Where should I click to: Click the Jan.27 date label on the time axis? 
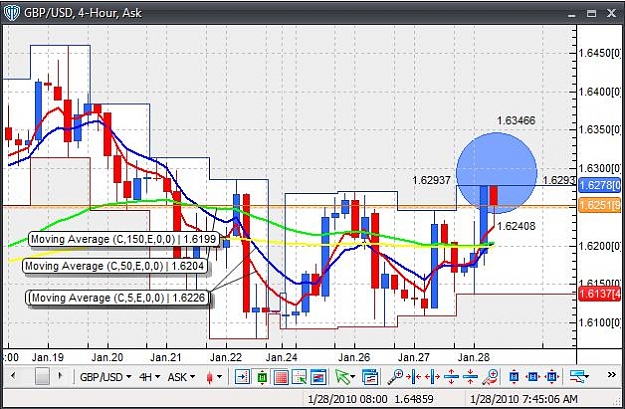pyautogui.click(x=413, y=357)
